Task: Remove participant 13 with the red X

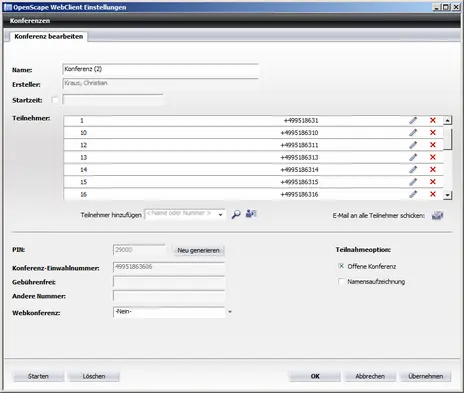Action: click(433, 157)
